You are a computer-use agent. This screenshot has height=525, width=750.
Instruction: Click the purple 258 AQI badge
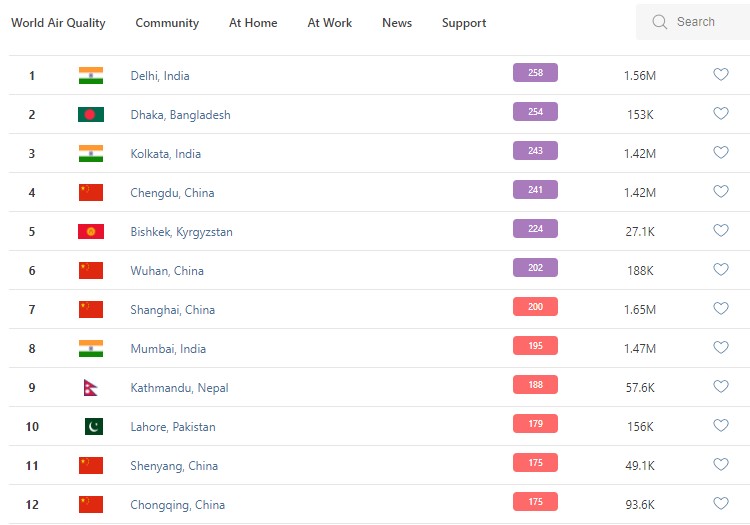pyautogui.click(x=535, y=73)
